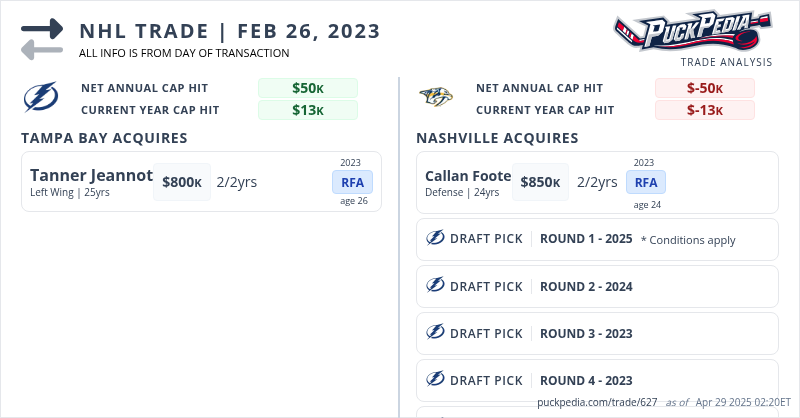Click Callan Foote's RFA badge
Viewport: 800px width, 418px height.
[646, 182]
